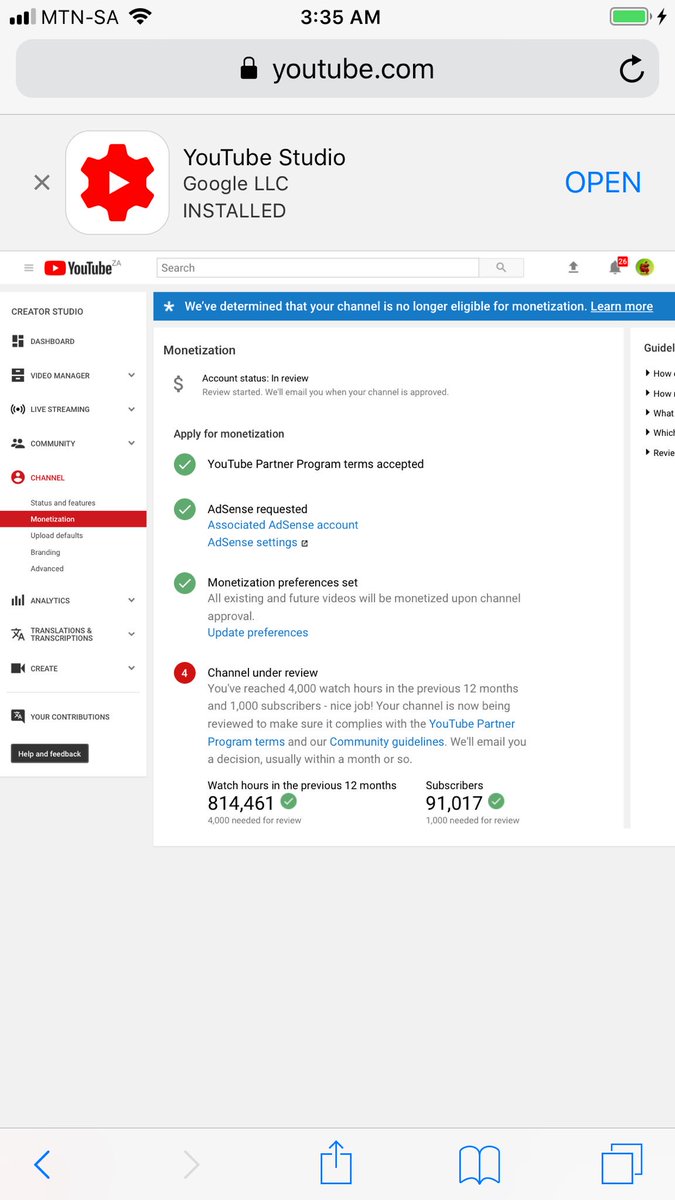Viewport: 675px width, 1200px height.
Task: Click the Create camera icon
Action: tap(18, 669)
